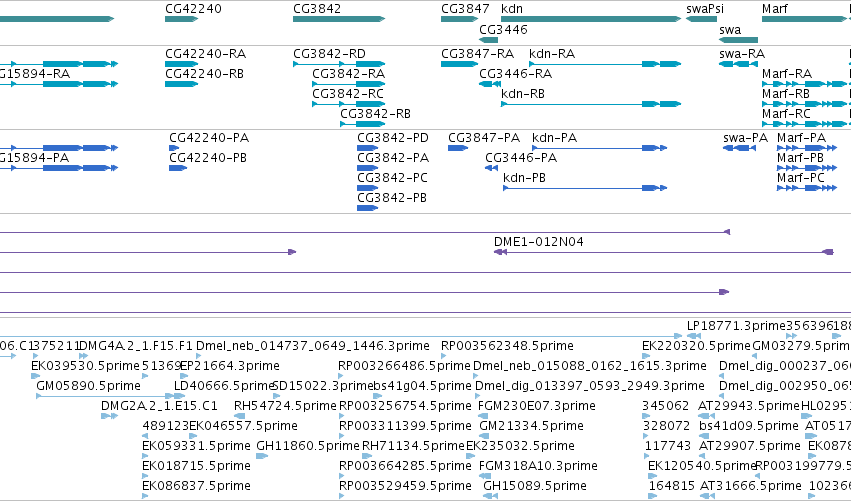Click protein Marf-PB
Image resolution: width=851 pixels, height=501 pixels.
[x=801, y=158]
